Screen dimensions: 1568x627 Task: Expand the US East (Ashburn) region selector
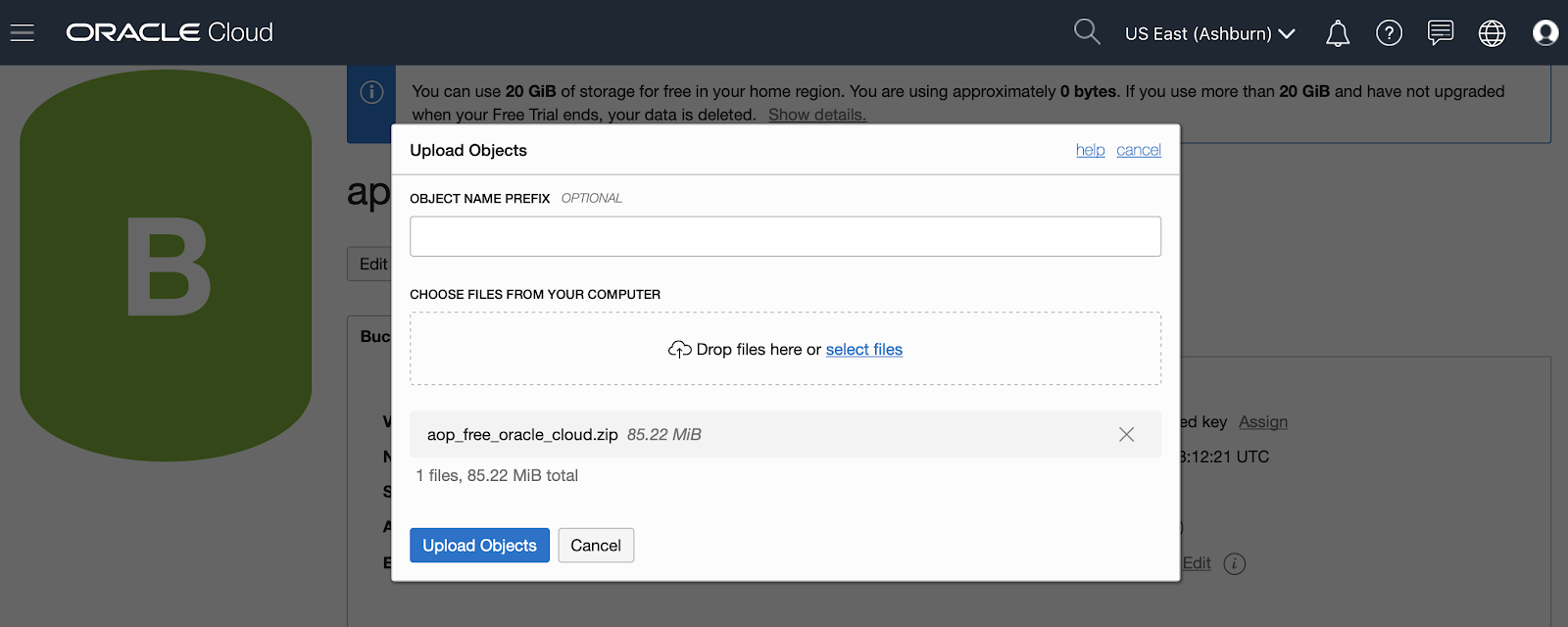(x=1210, y=33)
